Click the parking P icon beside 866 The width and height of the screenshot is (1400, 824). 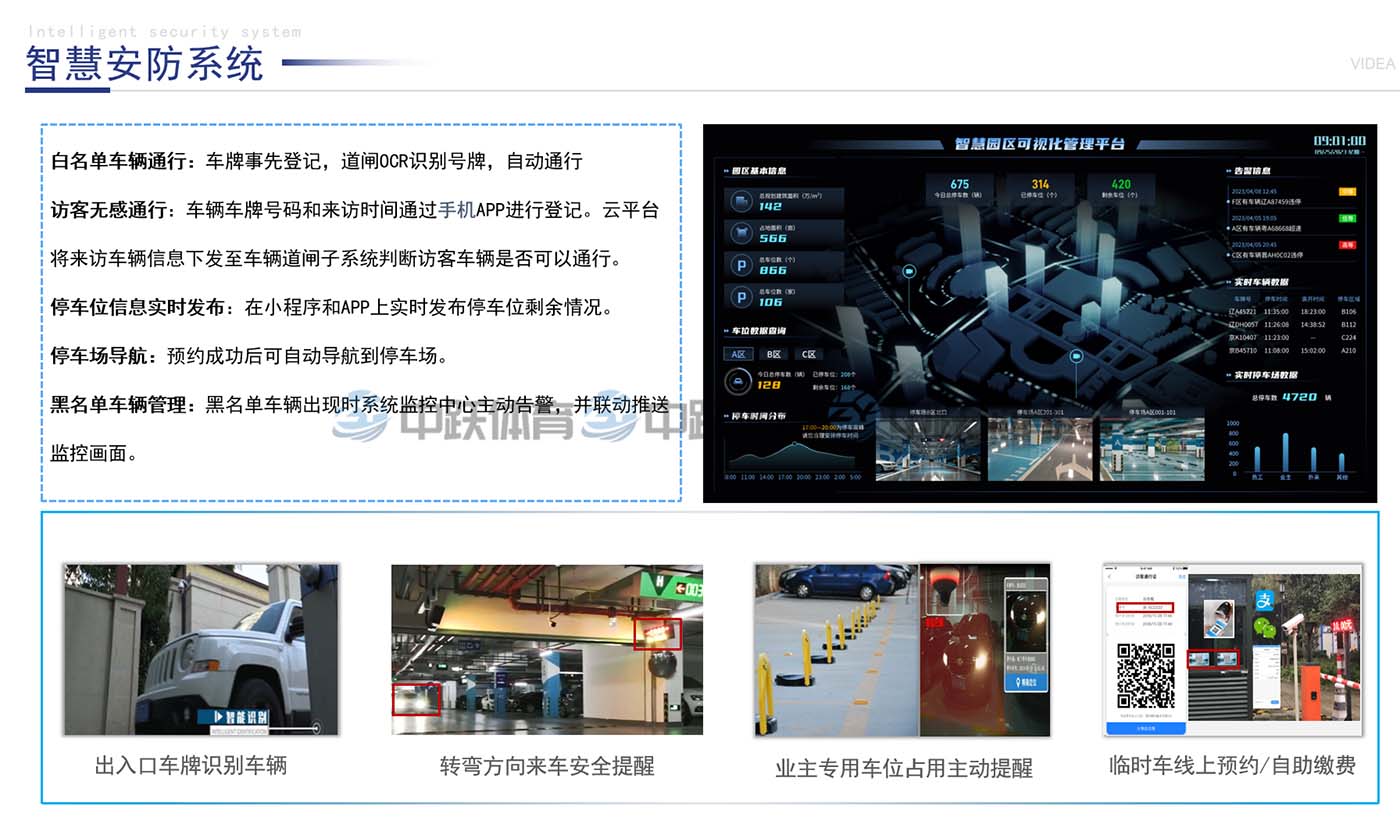coord(741,265)
